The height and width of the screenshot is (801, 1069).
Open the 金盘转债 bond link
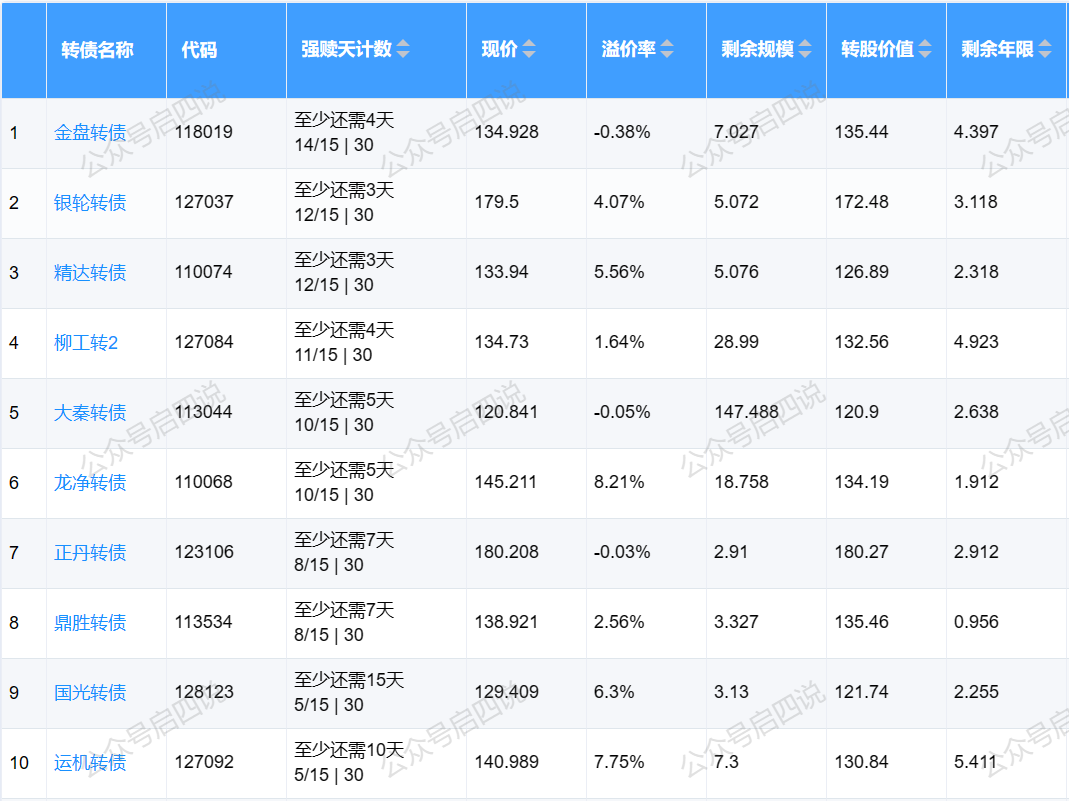coord(90,133)
